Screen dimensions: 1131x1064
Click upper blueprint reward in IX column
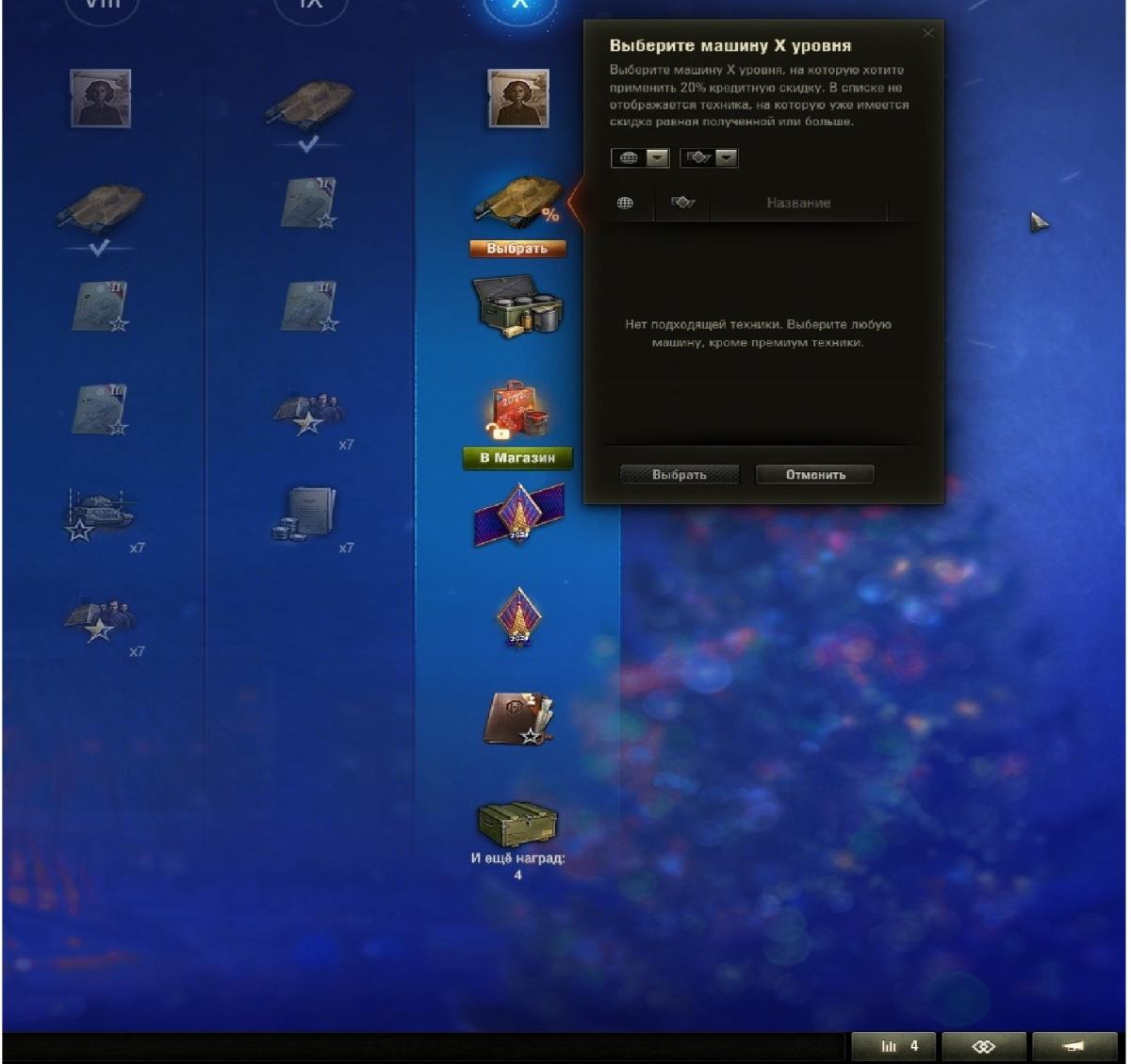[x=309, y=203]
